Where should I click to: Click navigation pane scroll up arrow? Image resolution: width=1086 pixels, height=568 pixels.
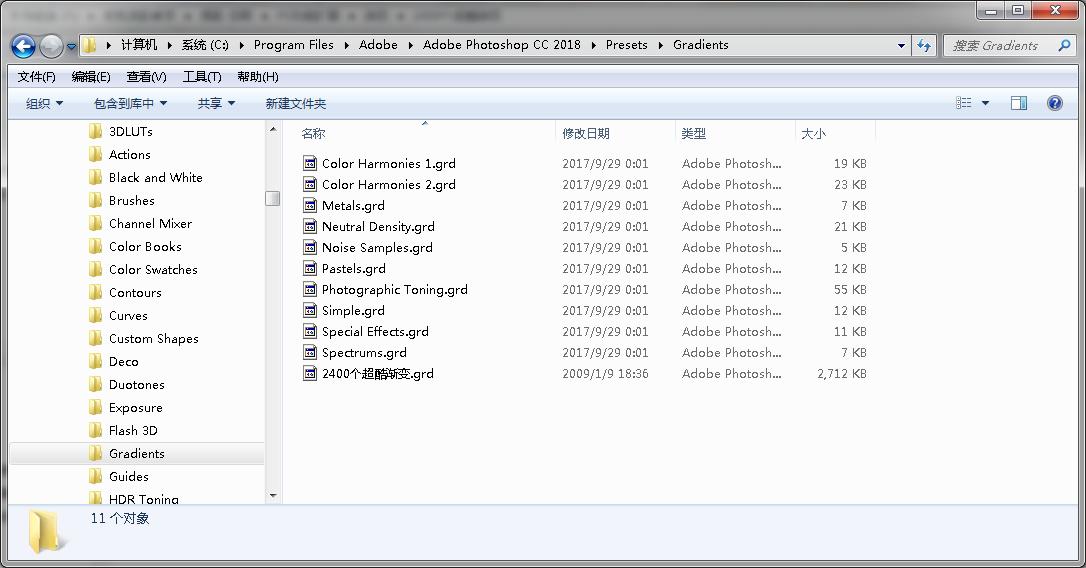coord(273,129)
